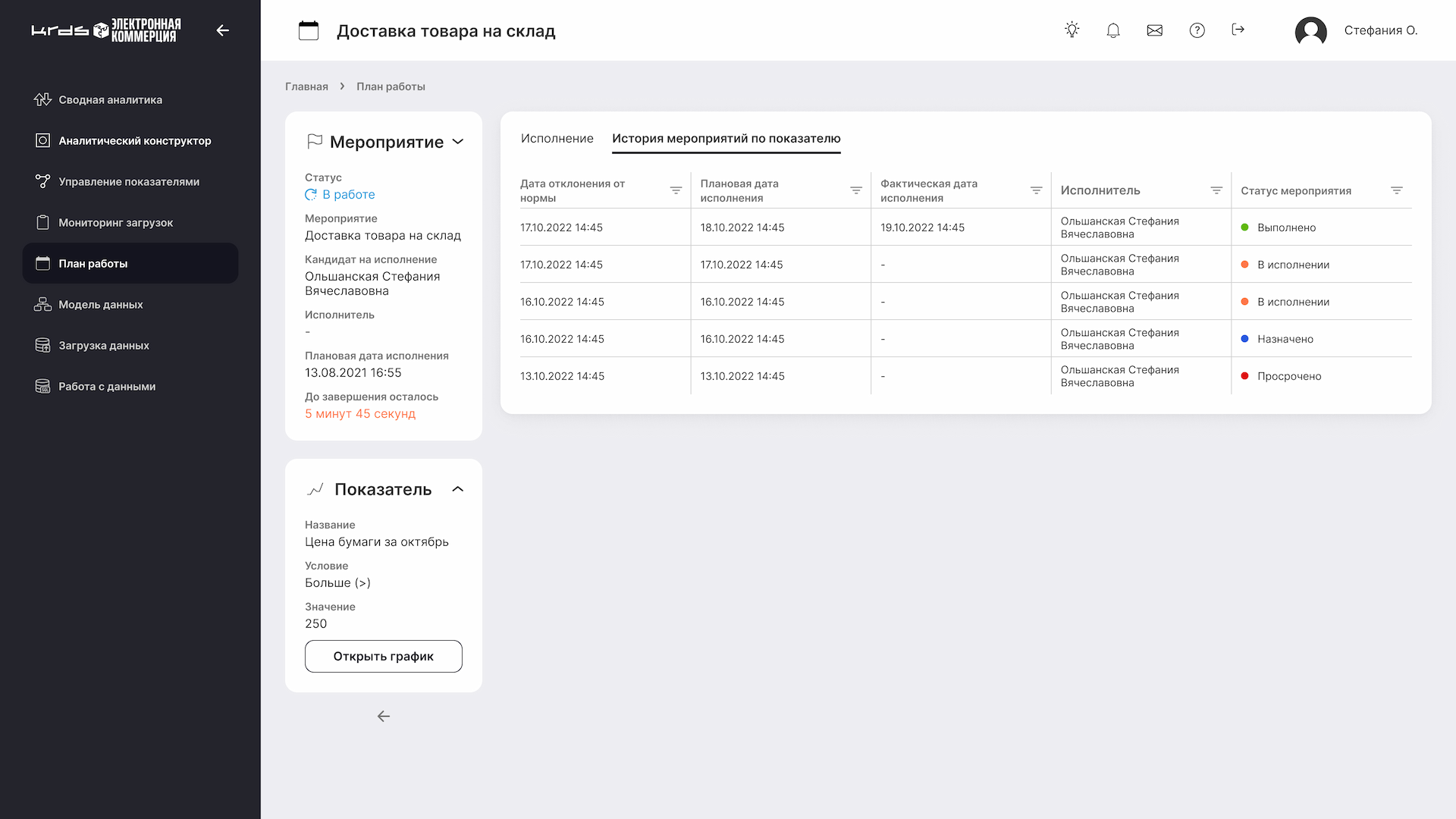Navigate to Главная via the breadcrumb
Viewport: 1456px width, 819px height.
[306, 86]
